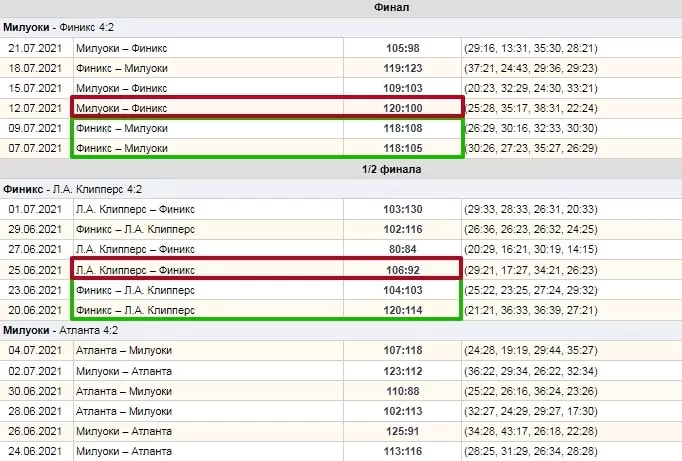The width and height of the screenshot is (682, 461).
Task: Select the score 125:91
Action: [x=403, y=431]
